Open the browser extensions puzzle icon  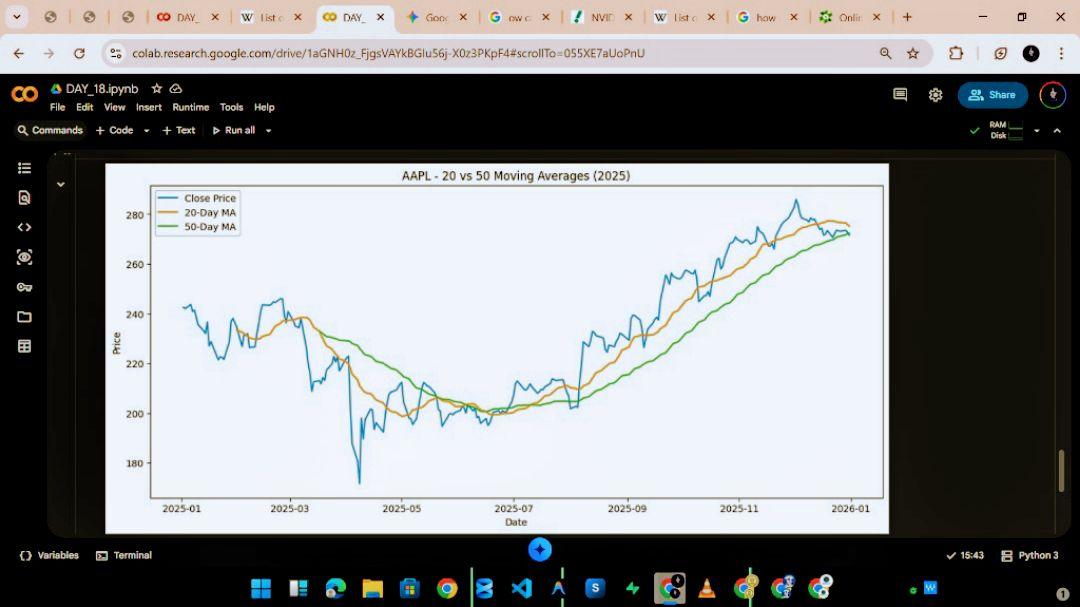(955, 53)
